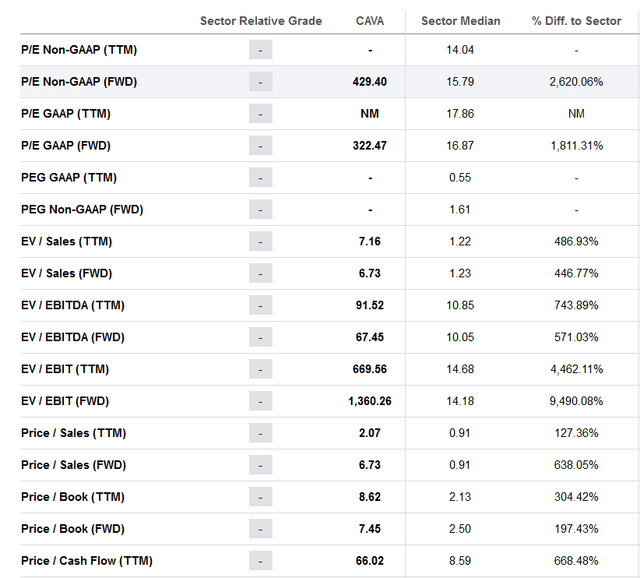Click the PEG GAAP (TTM) metric label

click(x=68, y=178)
